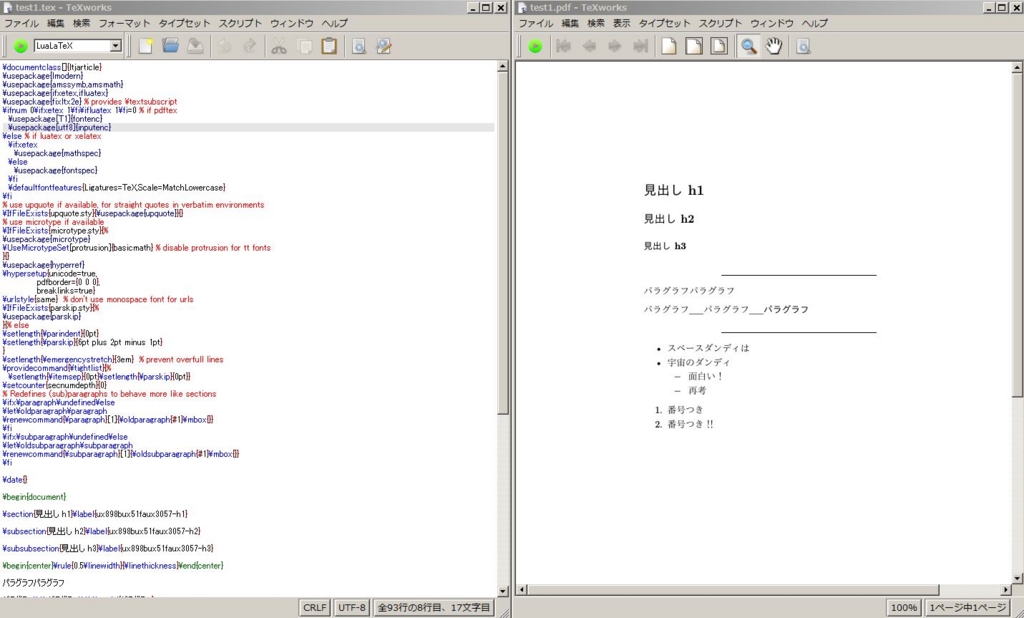This screenshot has width=1024, height=618.
Task: Paste from the clipboard
Action: 329,46
